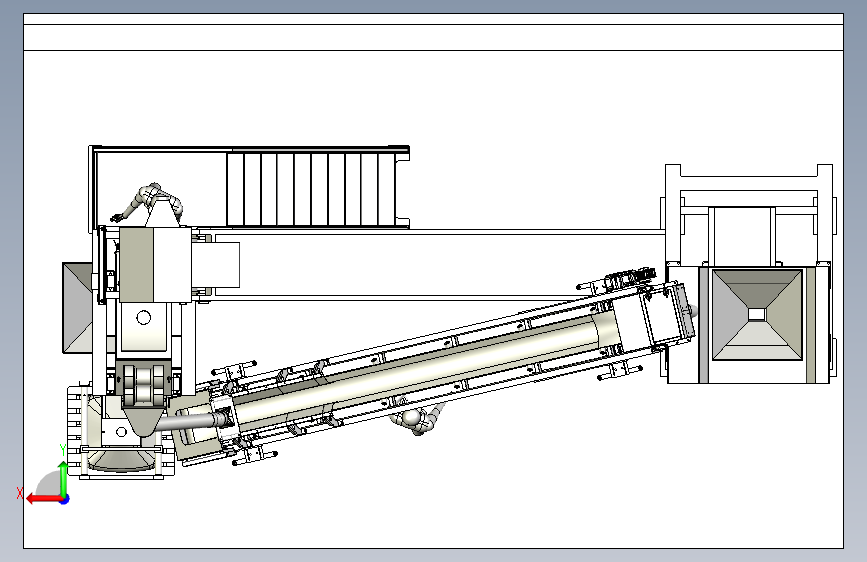Select the human figure beside the inclined conveyor
Image resolution: width=867 pixels, height=562 pixels.
pyautogui.click(x=417, y=419)
